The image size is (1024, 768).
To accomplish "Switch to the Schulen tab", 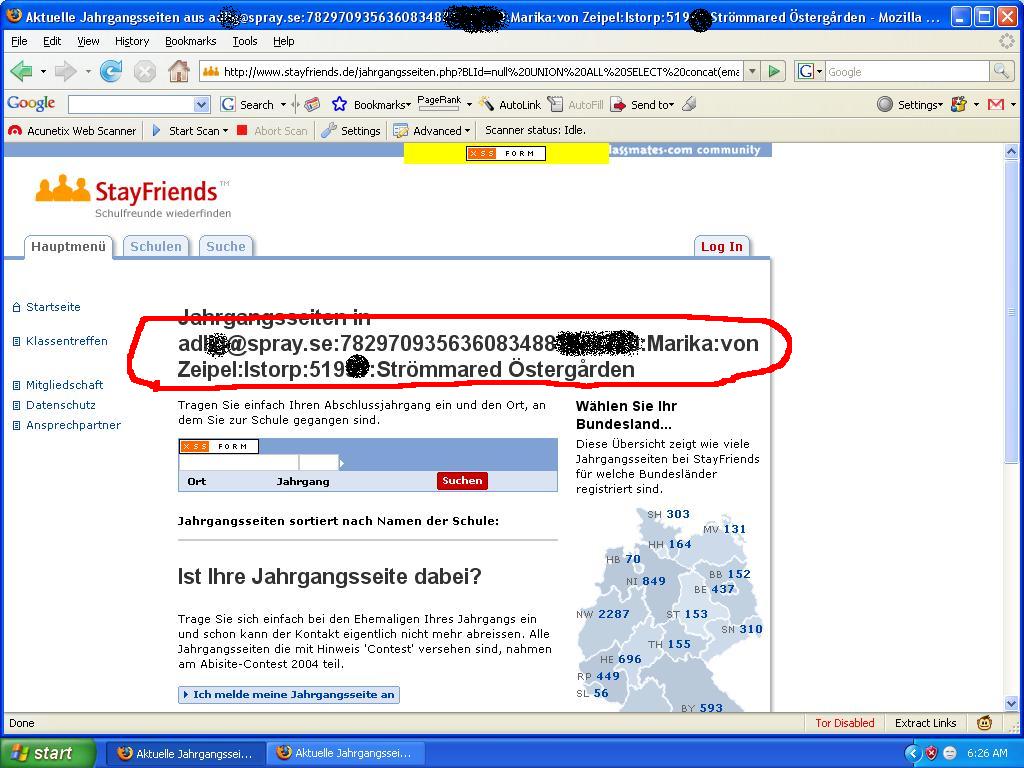I will (156, 247).
